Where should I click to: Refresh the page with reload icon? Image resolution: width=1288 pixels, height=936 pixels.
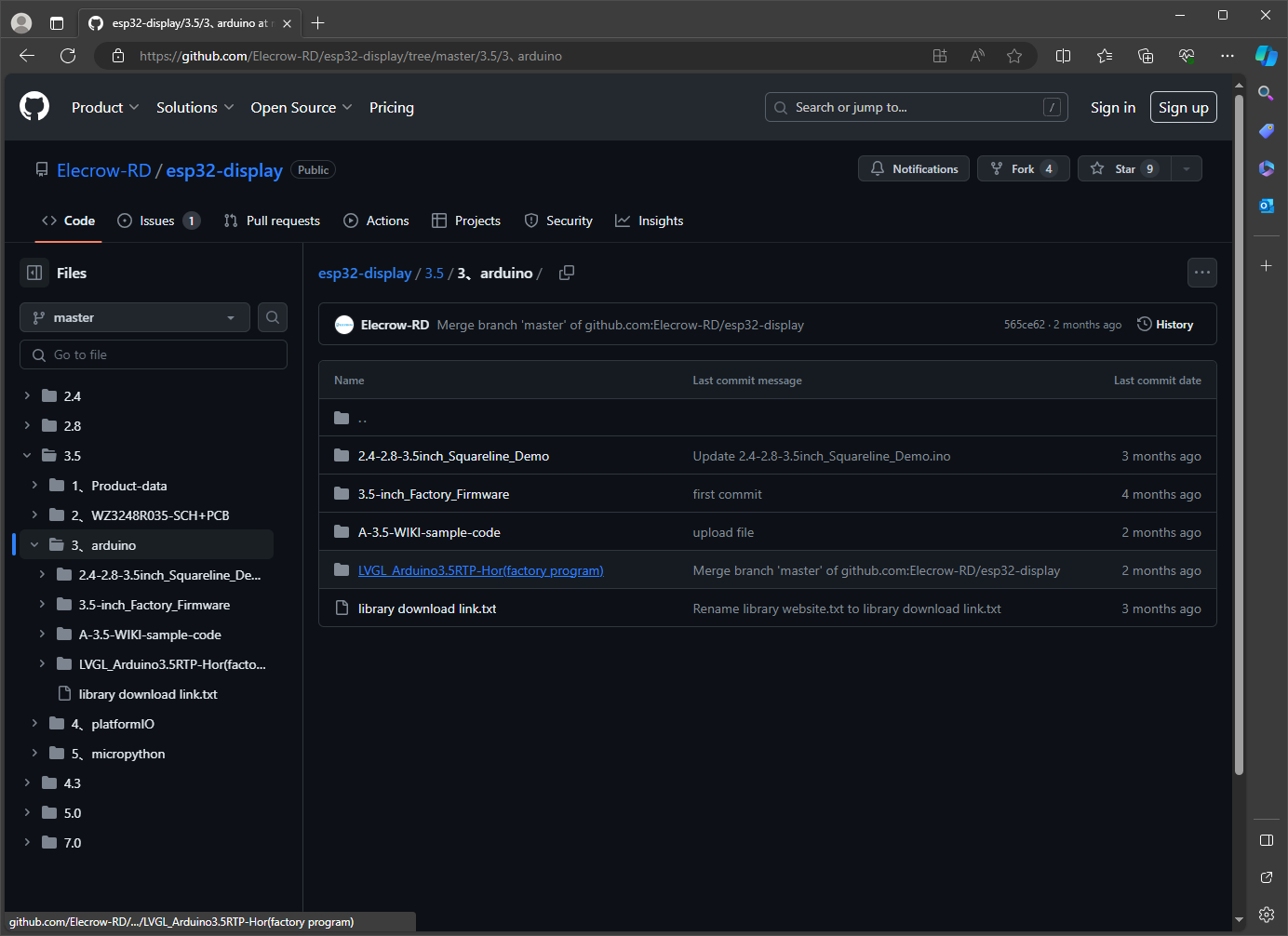tap(68, 56)
